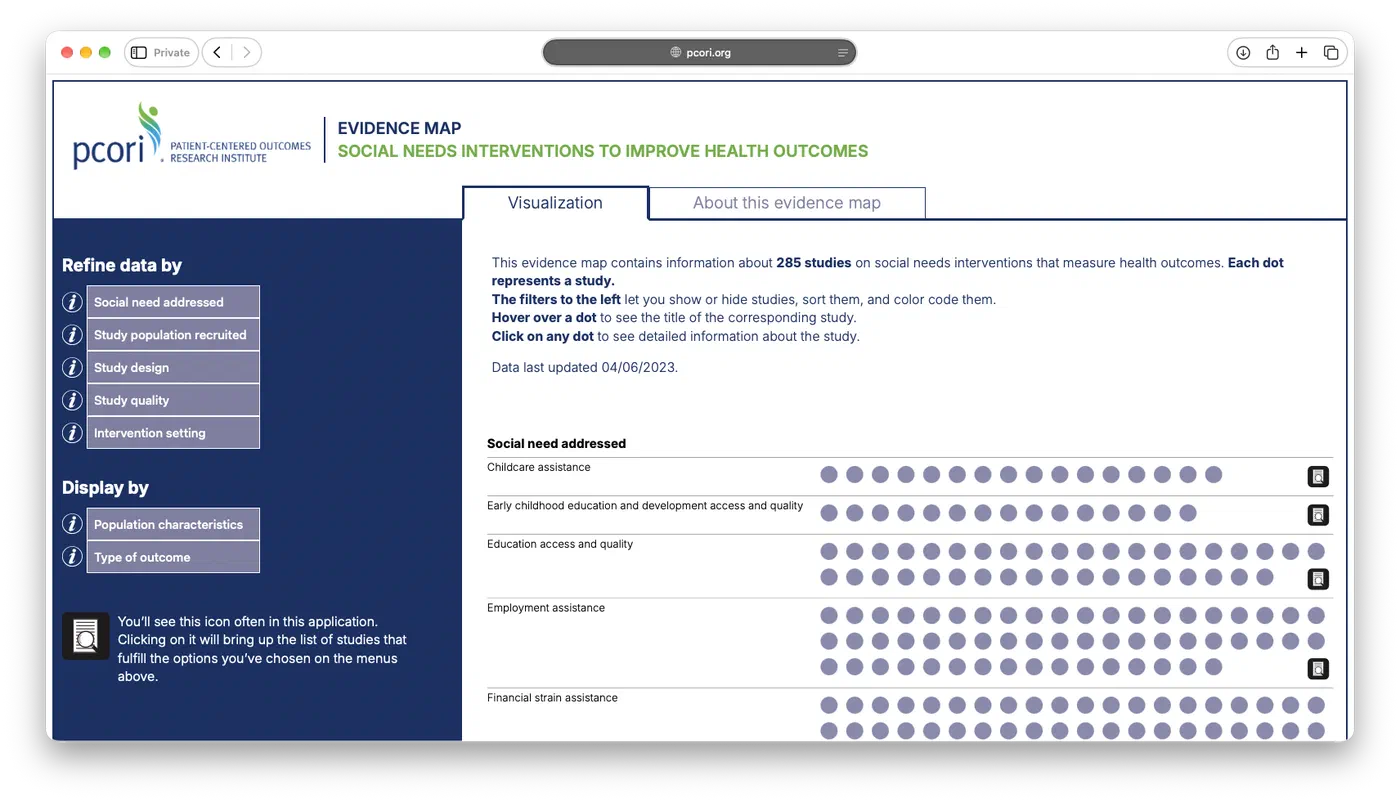Switch to the Visualization tab
This screenshot has height=802, width=1400.
click(555, 203)
